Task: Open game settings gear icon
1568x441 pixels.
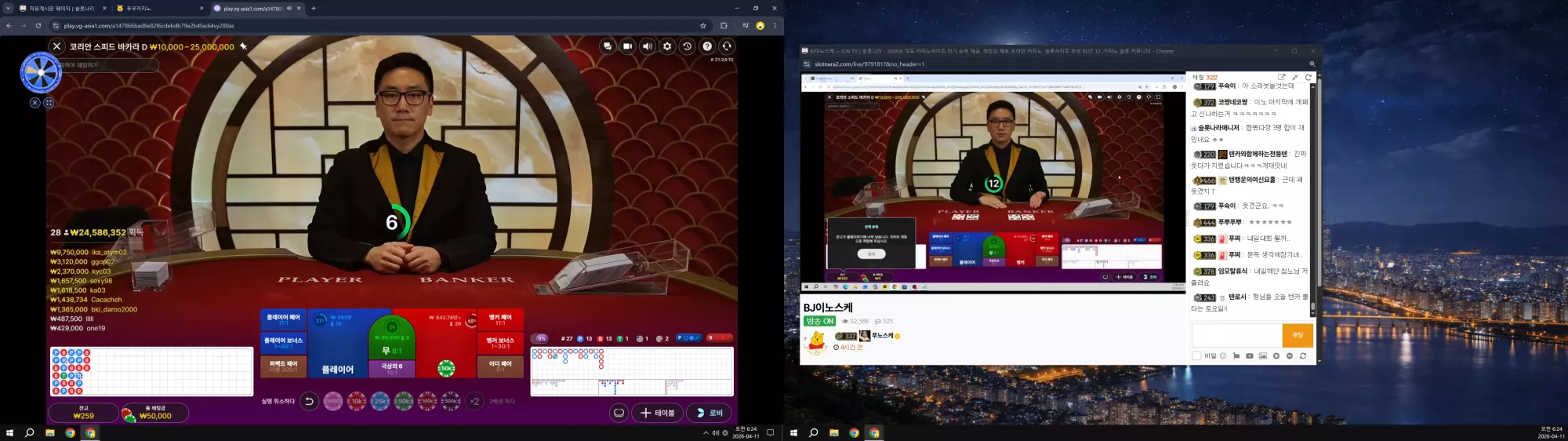Action: pyautogui.click(x=667, y=46)
